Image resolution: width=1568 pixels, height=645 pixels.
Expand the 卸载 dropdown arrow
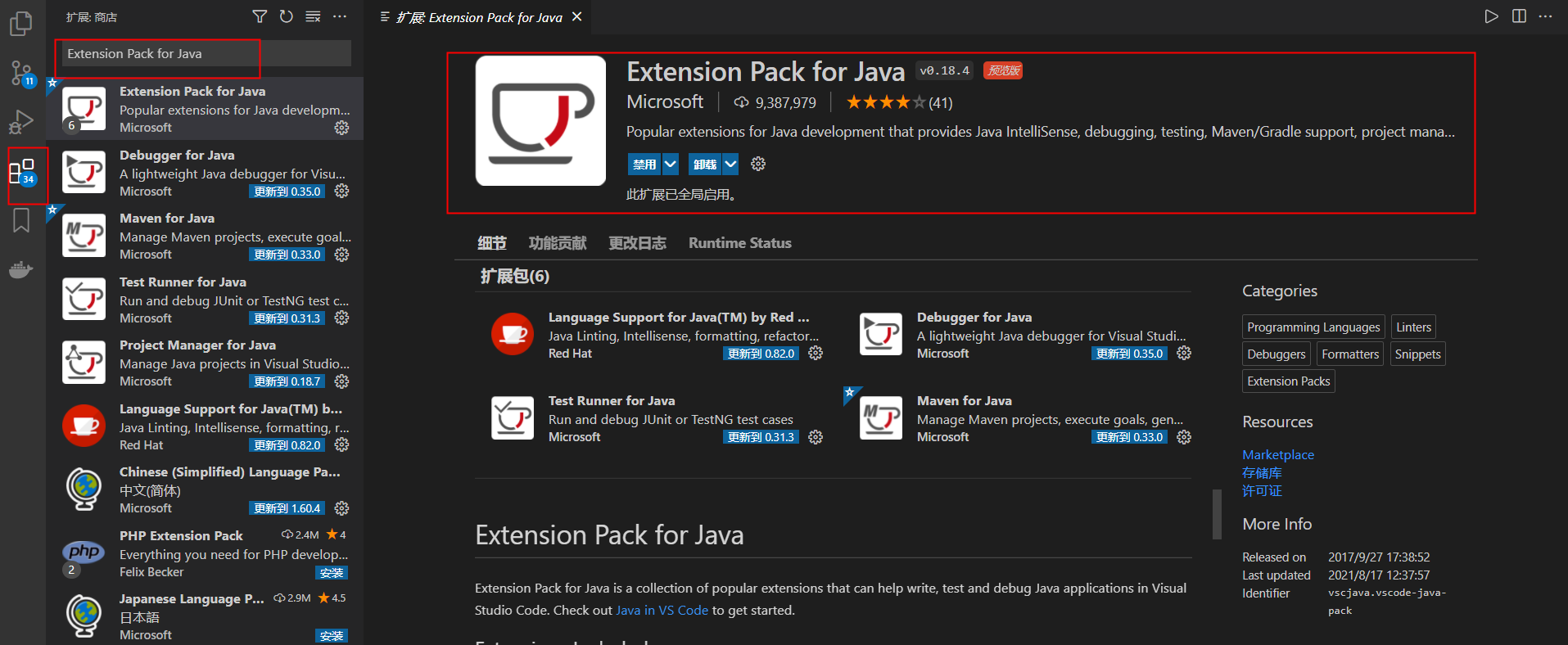pos(730,164)
